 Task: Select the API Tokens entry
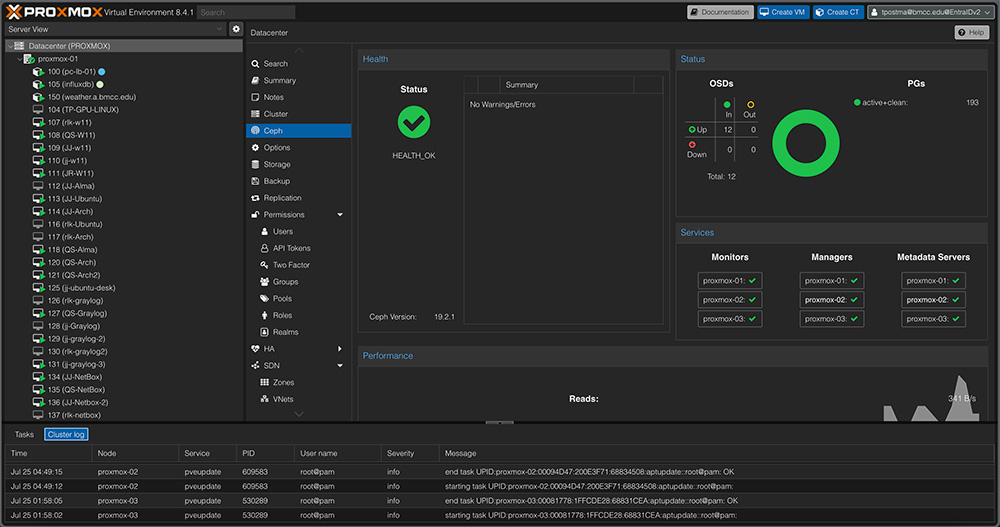(291, 248)
